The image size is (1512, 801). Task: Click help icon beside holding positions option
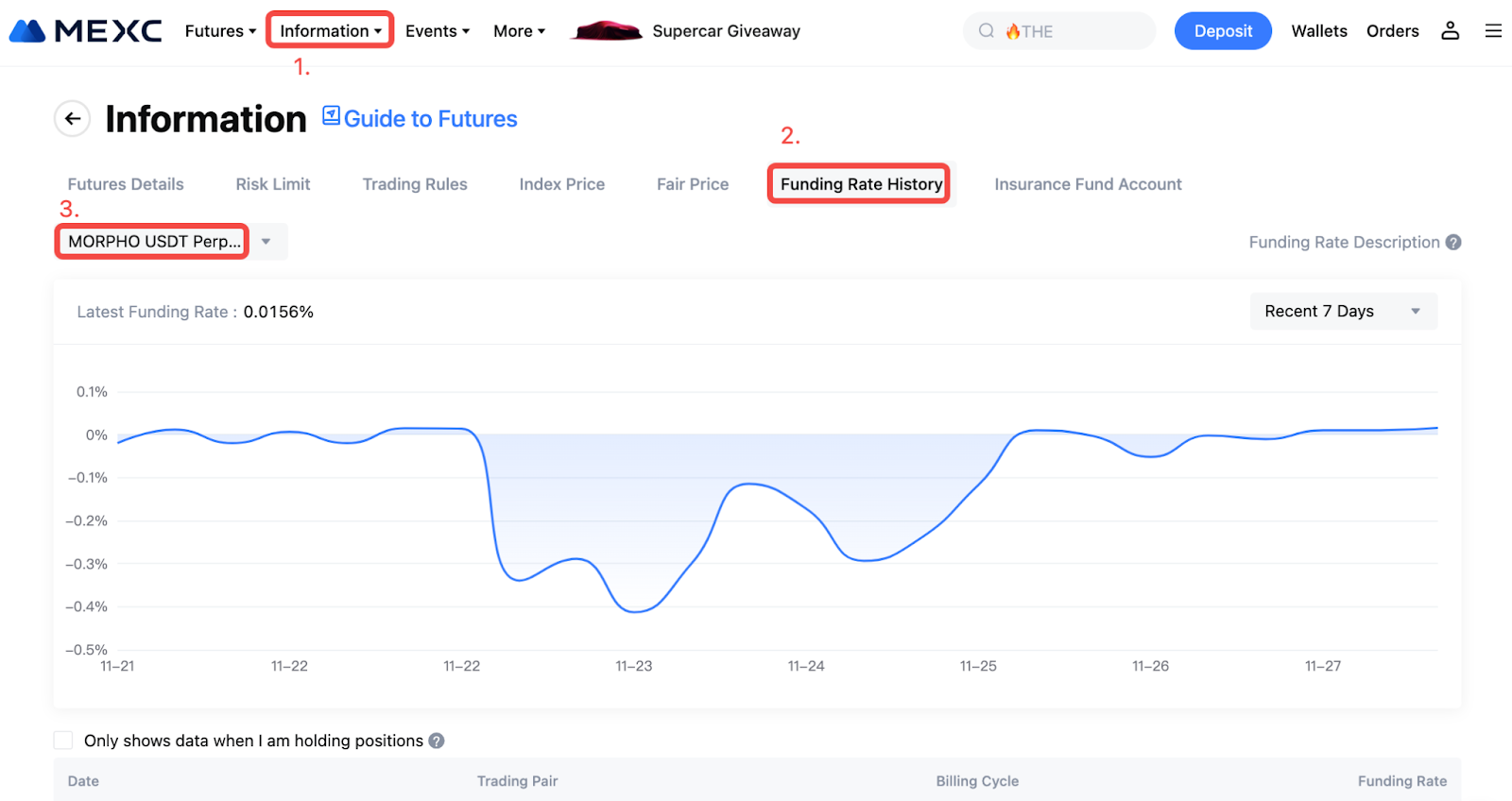coord(437,741)
